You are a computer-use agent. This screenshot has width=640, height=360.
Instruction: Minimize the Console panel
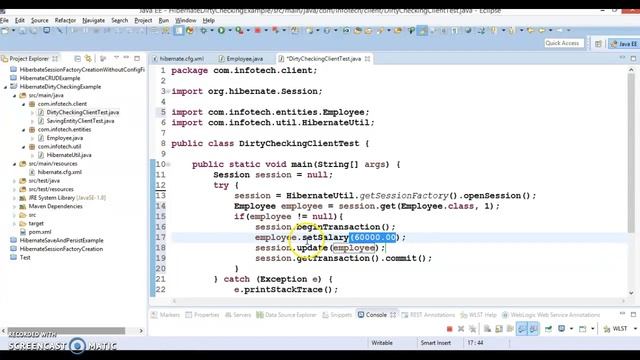(x=622, y=314)
